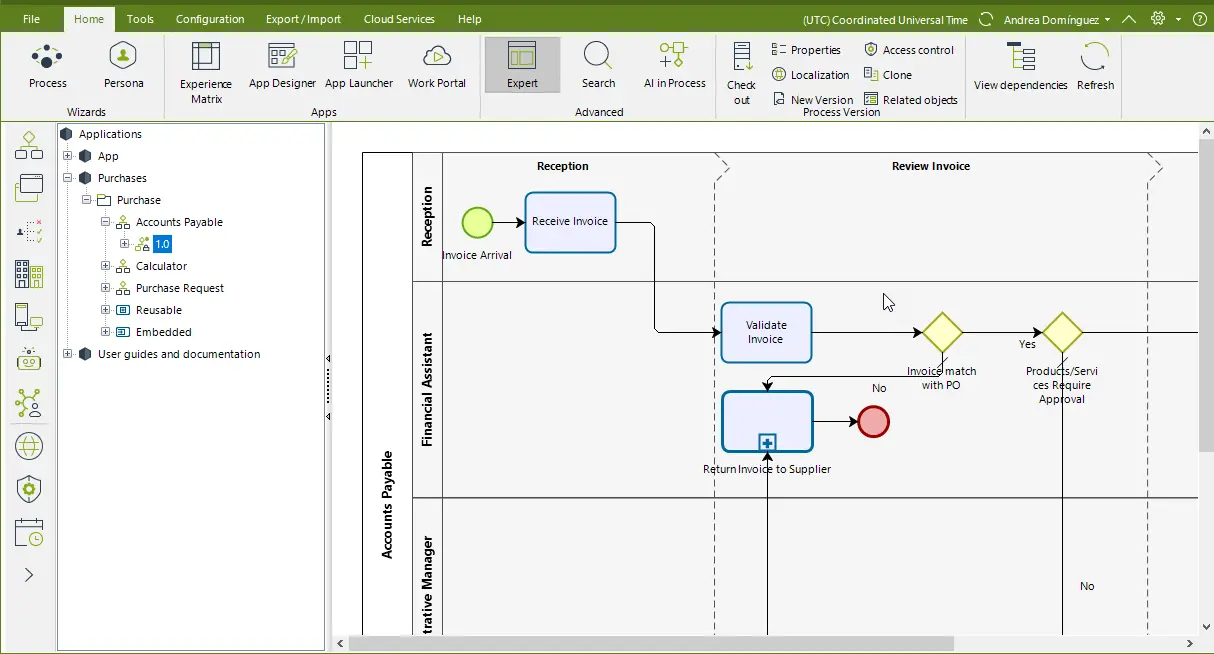
Task: Open the Experience Matrix
Action: click(x=206, y=72)
